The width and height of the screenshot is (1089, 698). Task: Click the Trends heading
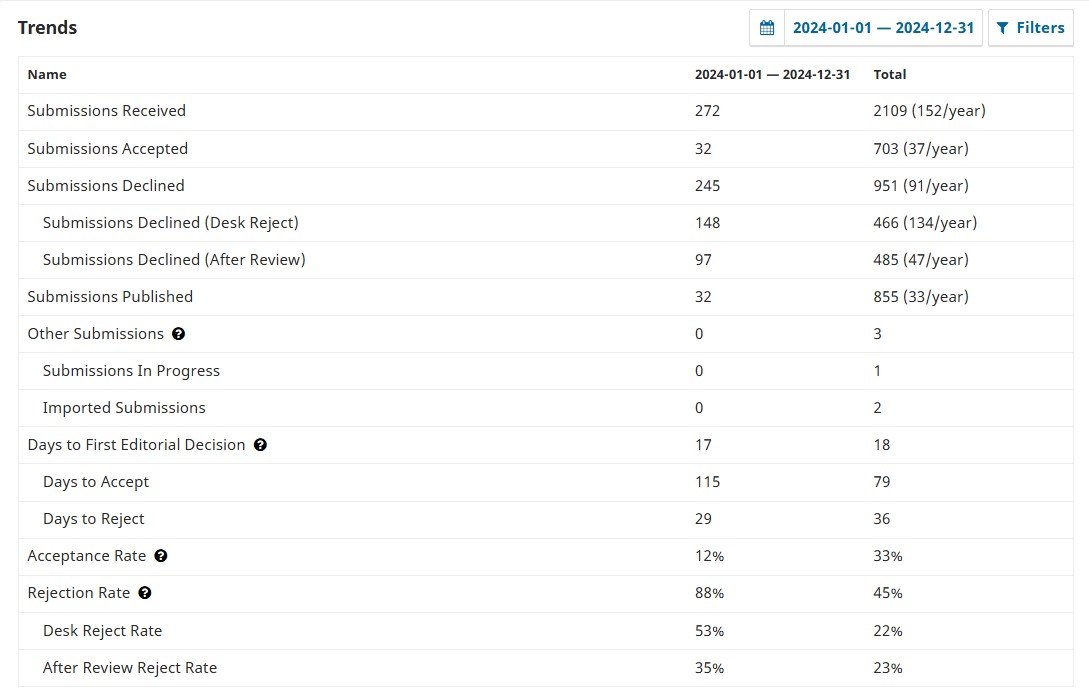[x=47, y=28]
